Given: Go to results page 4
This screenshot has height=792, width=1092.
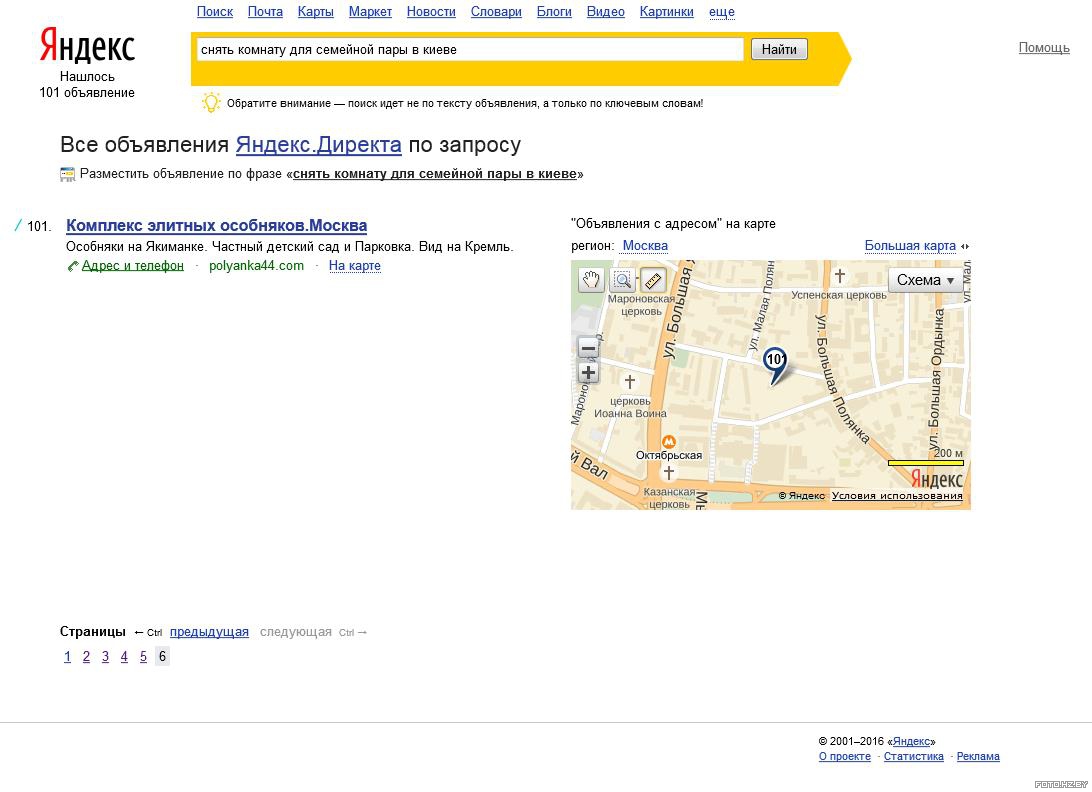Looking at the screenshot, I should [124, 656].
